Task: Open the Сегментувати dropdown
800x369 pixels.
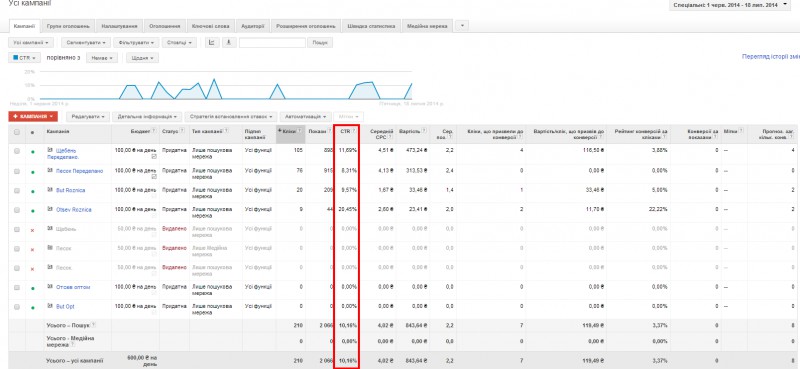Action: 86,42
